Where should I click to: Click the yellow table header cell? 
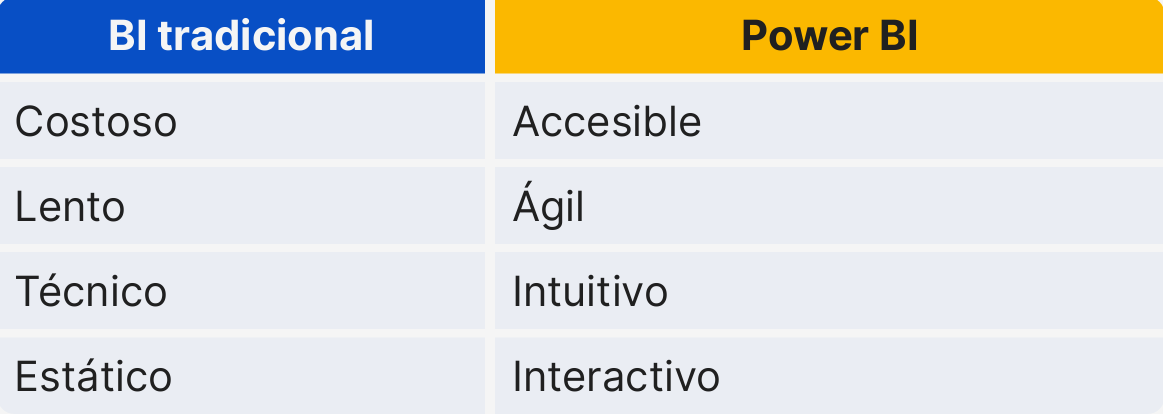829,37
